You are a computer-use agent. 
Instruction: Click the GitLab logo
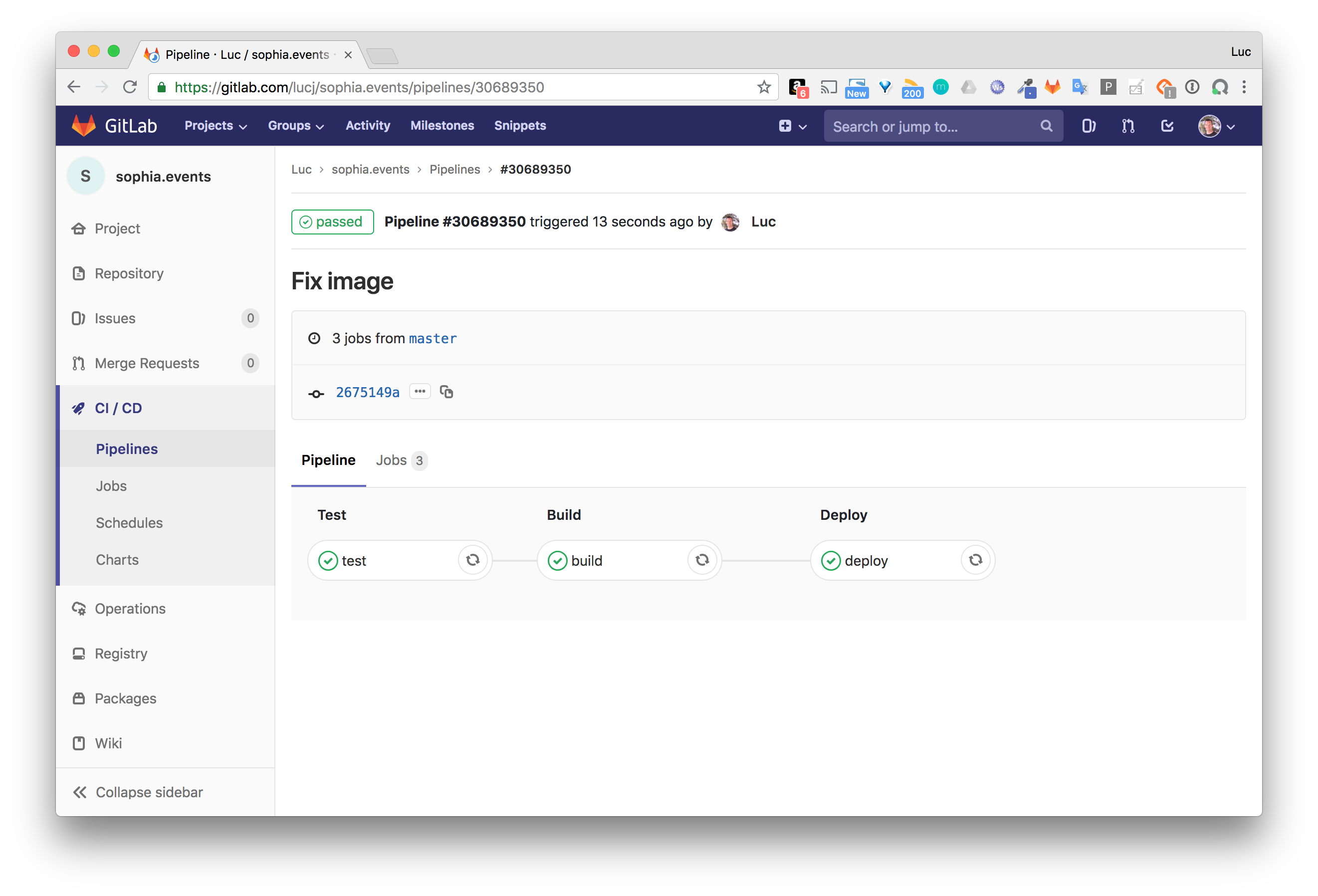coord(84,126)
